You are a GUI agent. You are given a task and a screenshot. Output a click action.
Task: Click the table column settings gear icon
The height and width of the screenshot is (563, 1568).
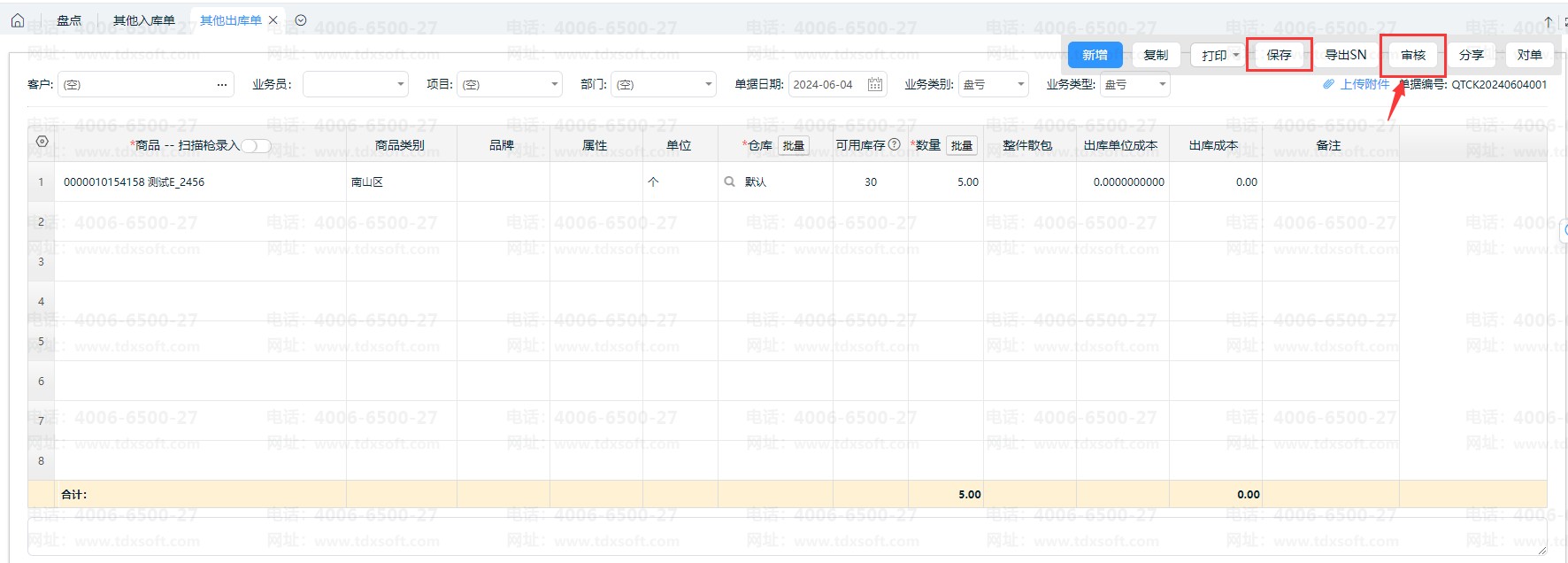[42, 142]
